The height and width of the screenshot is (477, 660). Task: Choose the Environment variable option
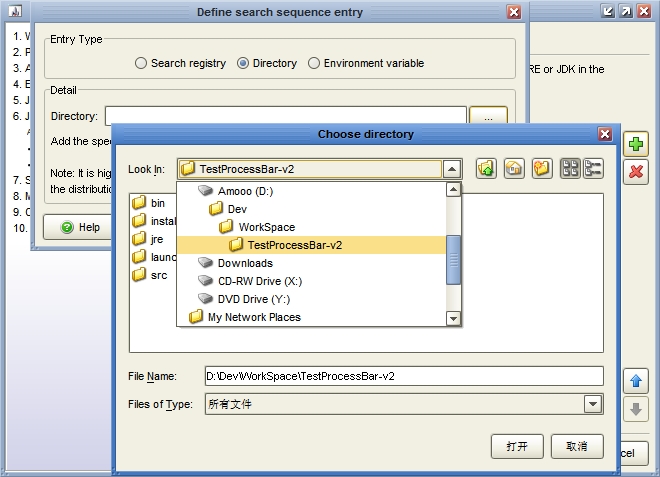coord(314,63)
